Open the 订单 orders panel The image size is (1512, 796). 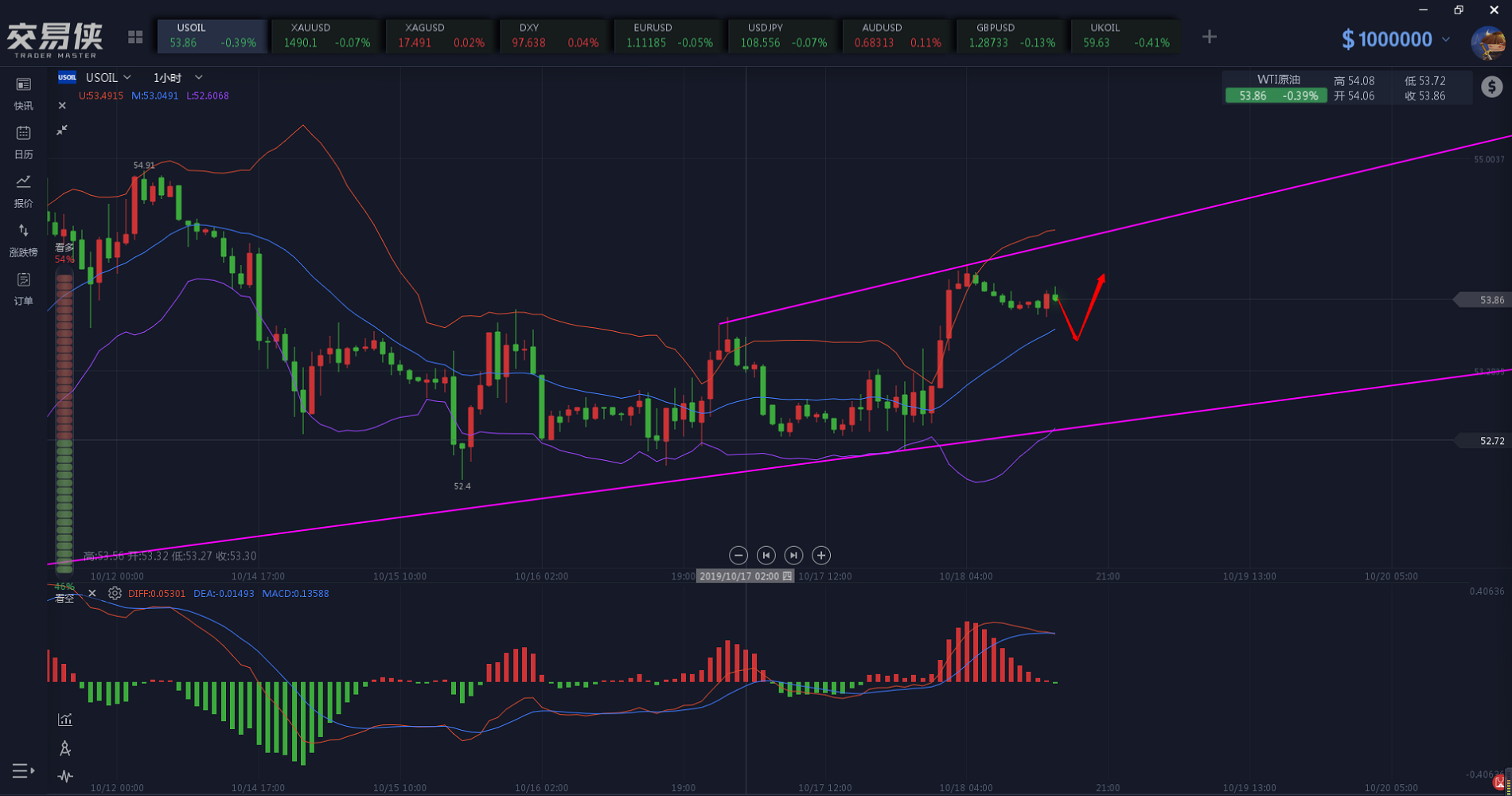coord(24,288)
